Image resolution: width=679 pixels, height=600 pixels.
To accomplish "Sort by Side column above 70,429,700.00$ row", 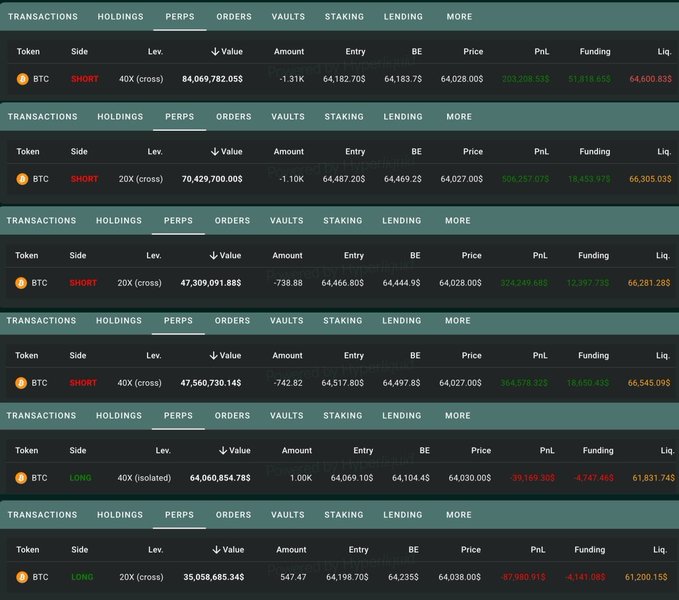I will (79, 152).
